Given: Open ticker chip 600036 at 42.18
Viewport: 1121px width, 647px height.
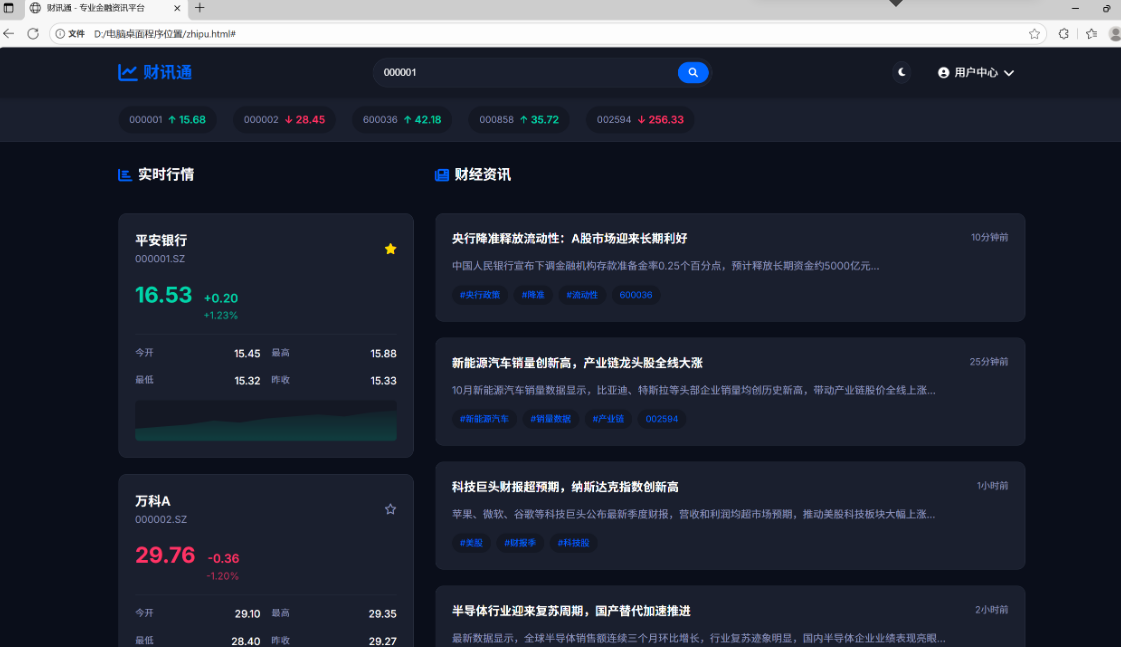Looking at the screenshot, I should tap(401, 120).
